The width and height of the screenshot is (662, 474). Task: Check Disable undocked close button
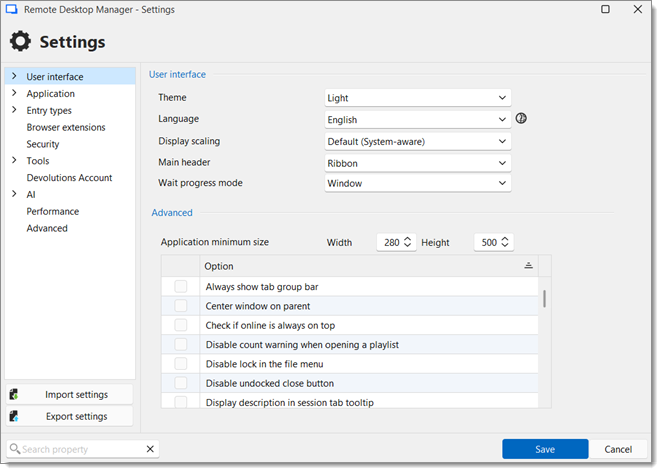point(181,383)
